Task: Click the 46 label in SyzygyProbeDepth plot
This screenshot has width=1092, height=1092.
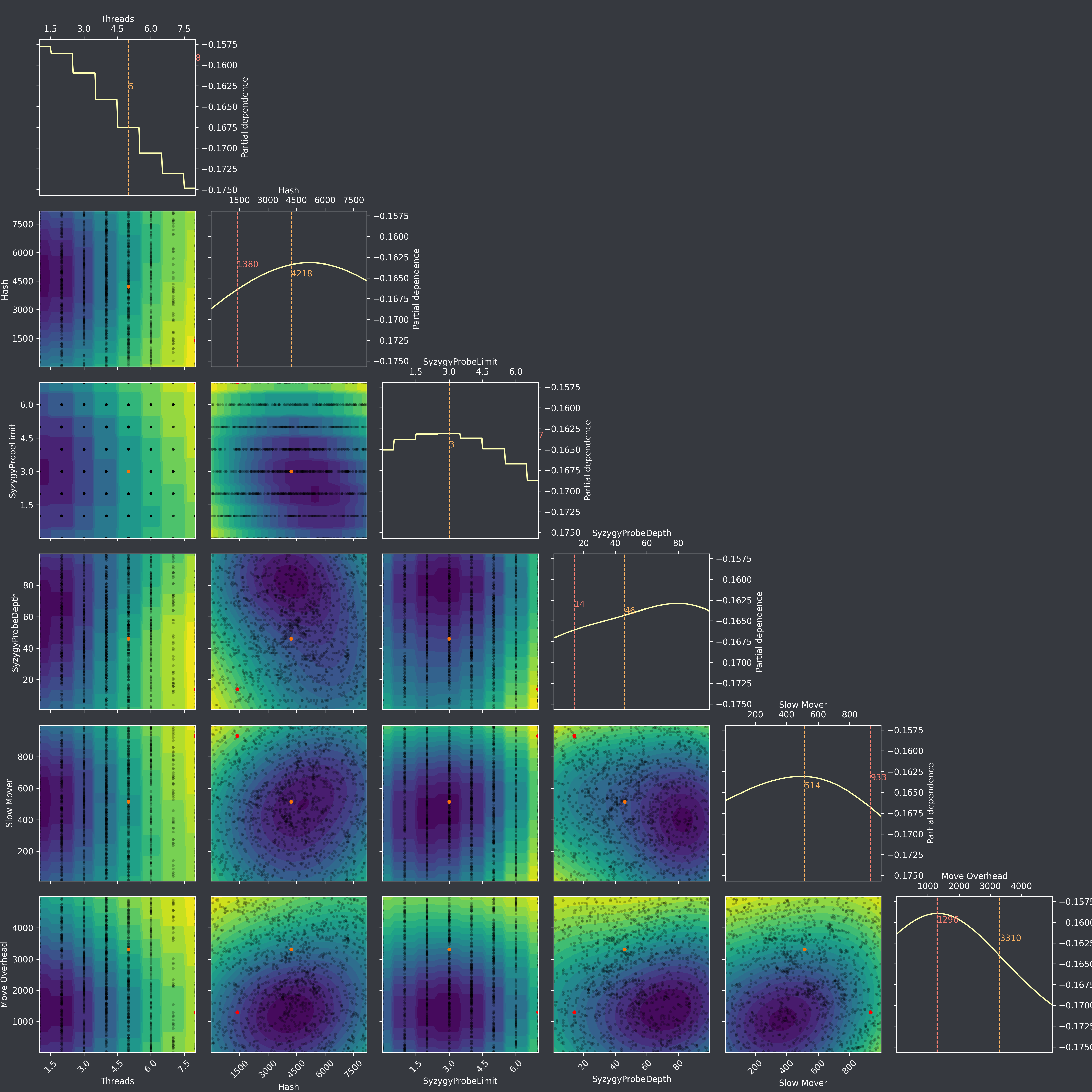Action: pyautogui.click(x=630, y=611)
